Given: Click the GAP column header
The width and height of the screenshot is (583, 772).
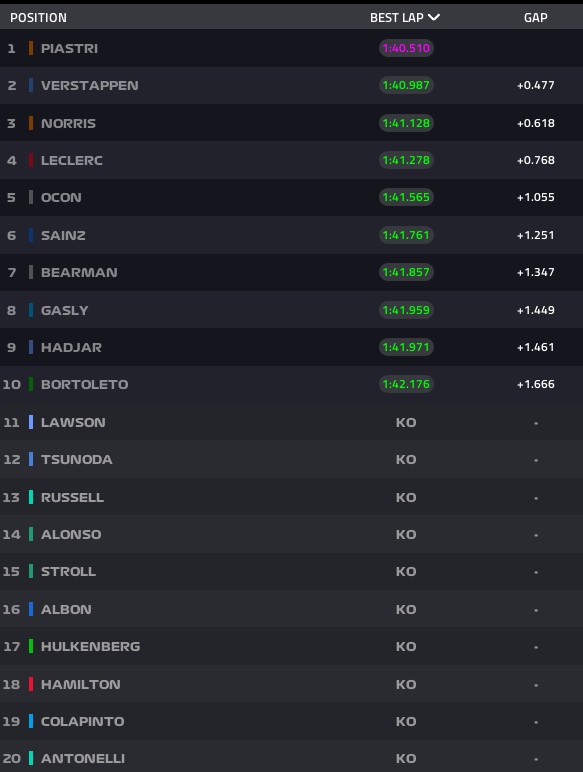Looking at the screenshot, I should [x=535, y=18].
